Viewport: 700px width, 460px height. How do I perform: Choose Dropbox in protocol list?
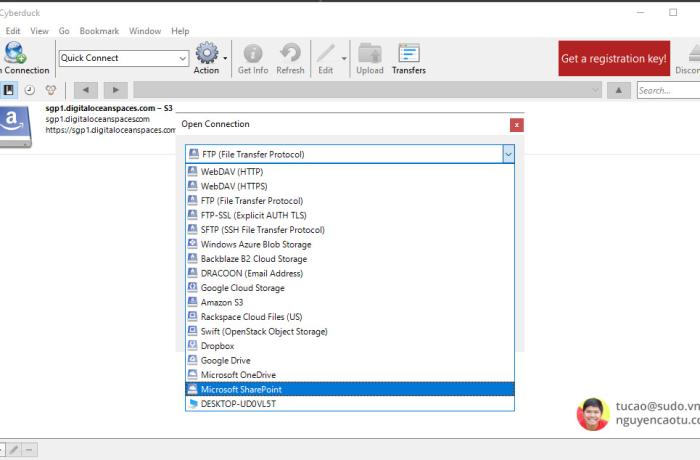point(350,346)
